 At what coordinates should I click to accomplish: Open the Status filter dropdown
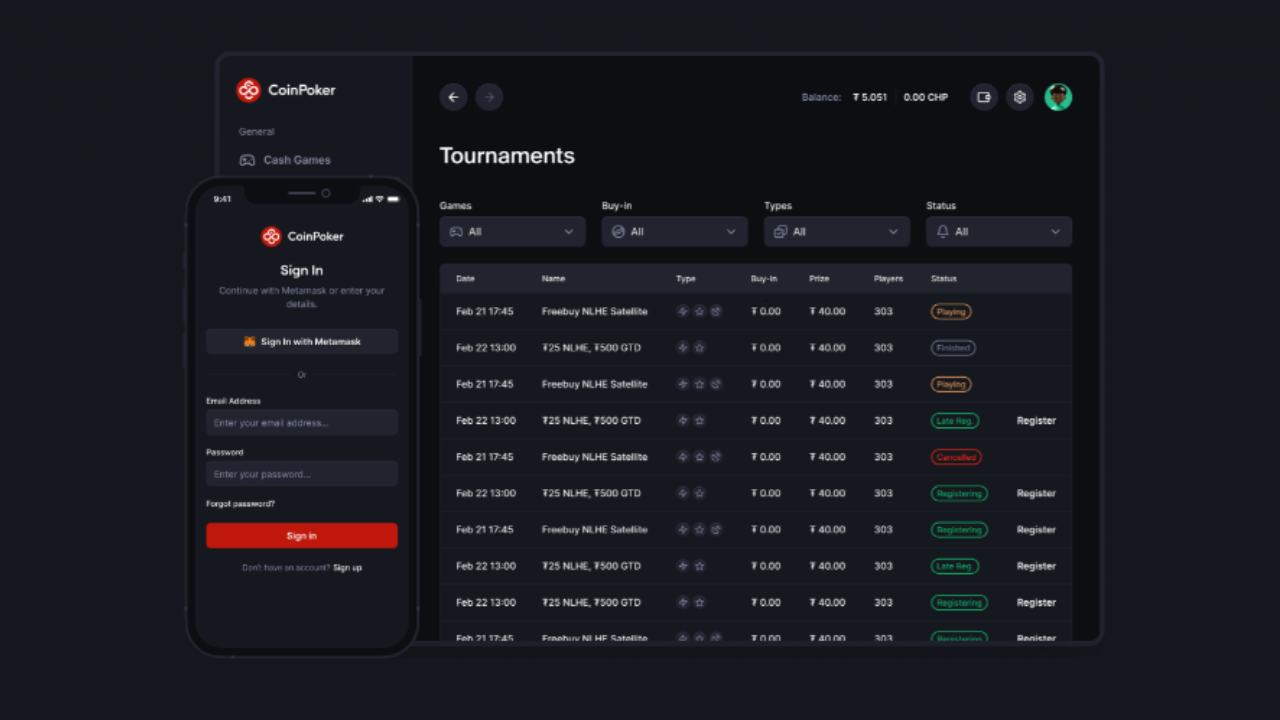[x=998, y=231]
